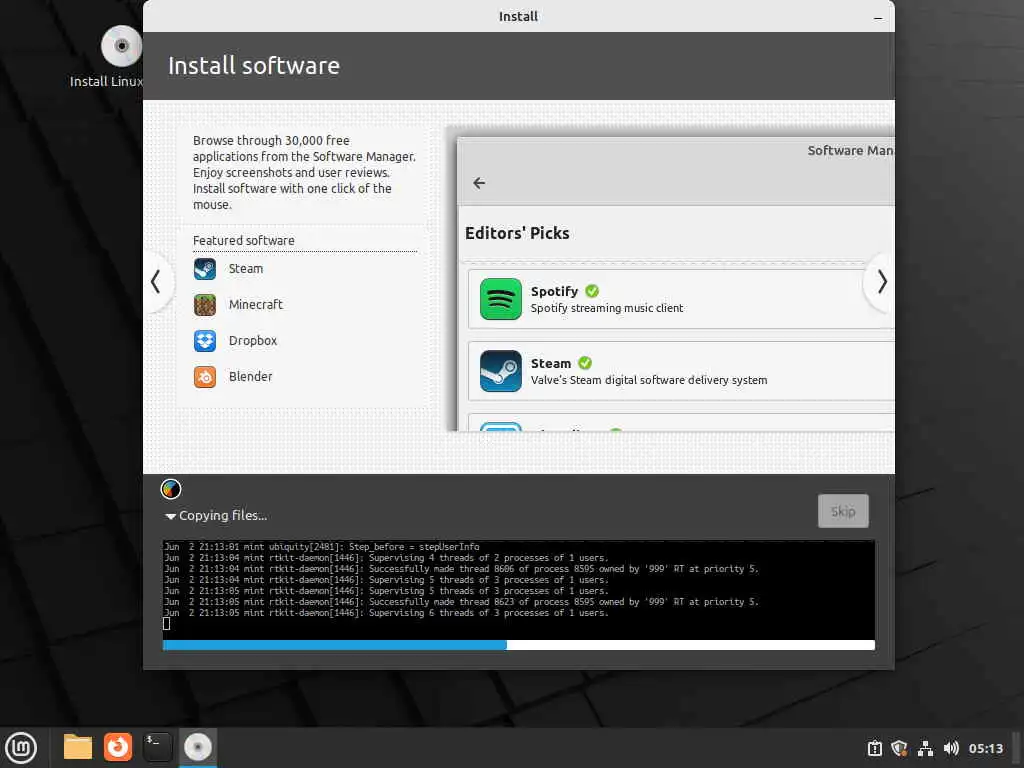
Task: Click the Spotify icon in Editors' Picks
Action: [x=500, y=299]
